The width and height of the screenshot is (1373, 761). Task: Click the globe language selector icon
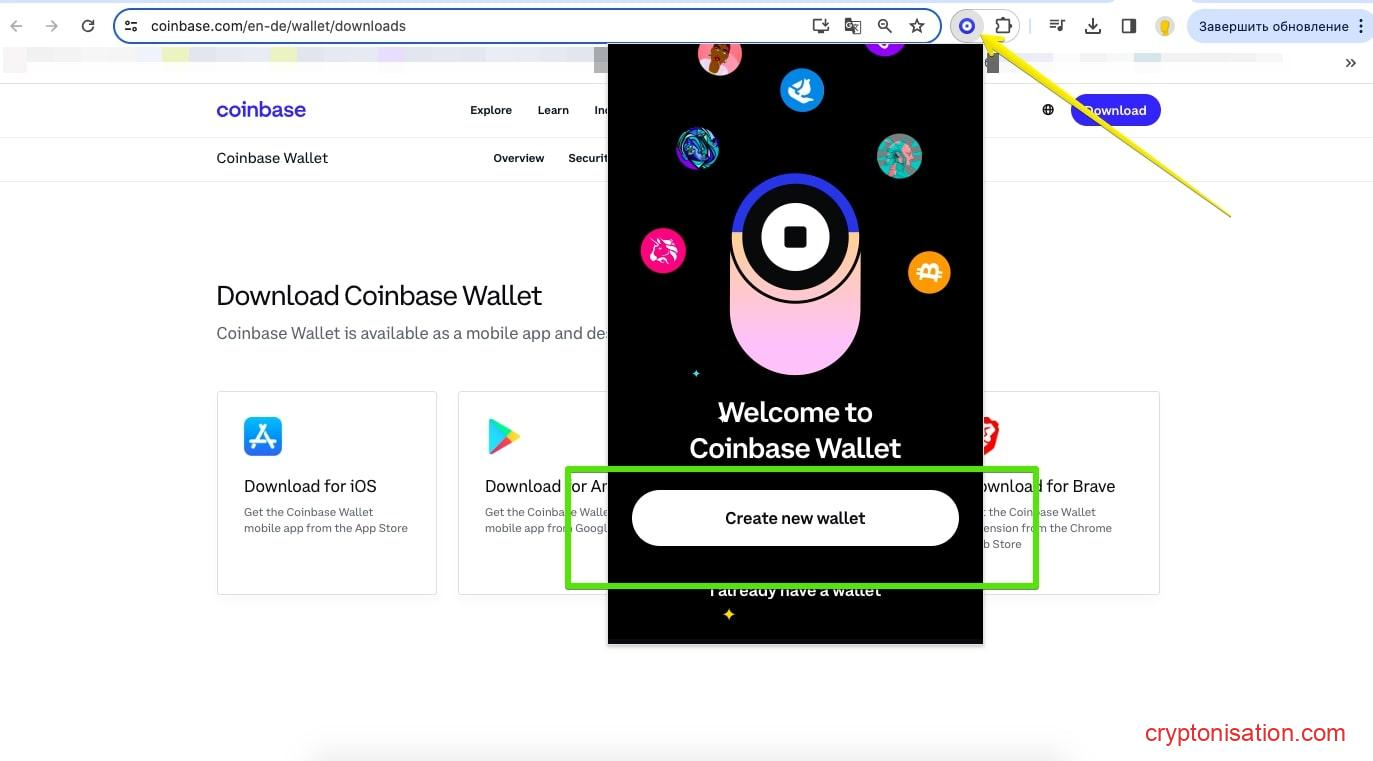(x=1048, y=110)
